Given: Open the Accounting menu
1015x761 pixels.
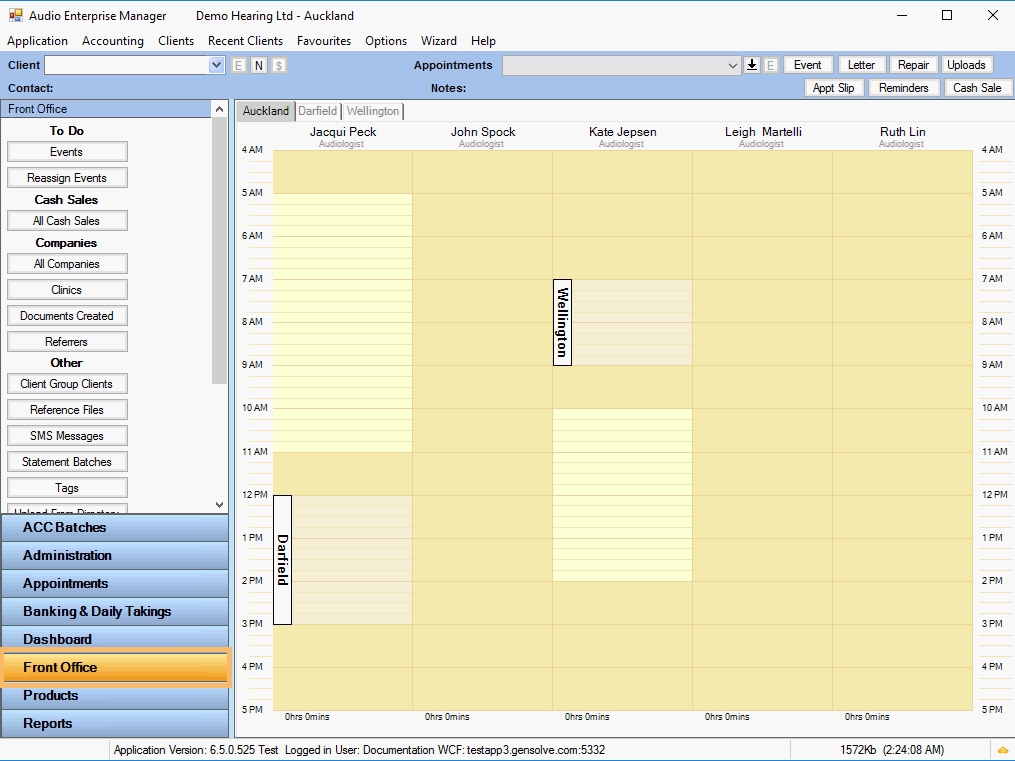Looking at the screenshot, I should 112,41.
